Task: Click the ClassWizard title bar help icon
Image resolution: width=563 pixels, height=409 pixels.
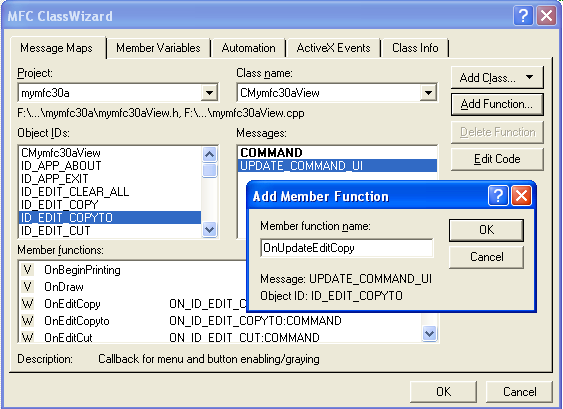Action: click(523, 16)
